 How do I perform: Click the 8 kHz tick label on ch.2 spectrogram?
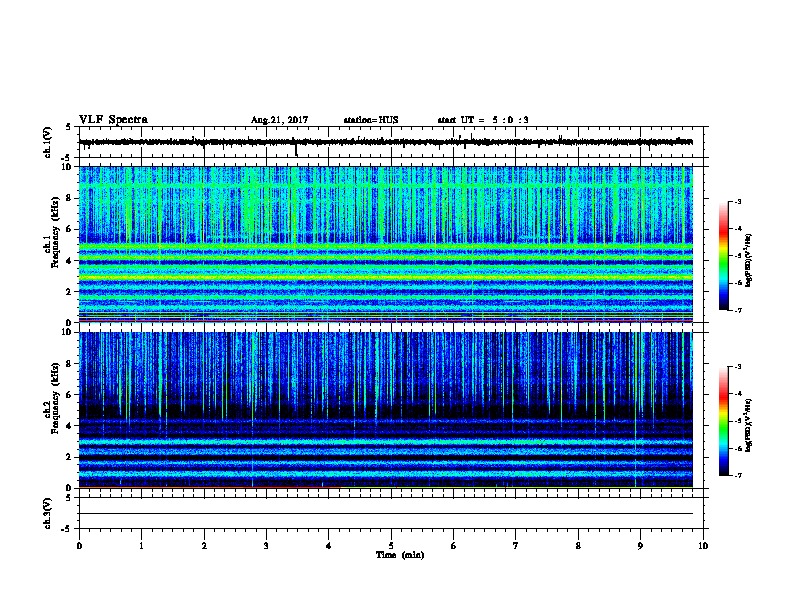[70, 363]
